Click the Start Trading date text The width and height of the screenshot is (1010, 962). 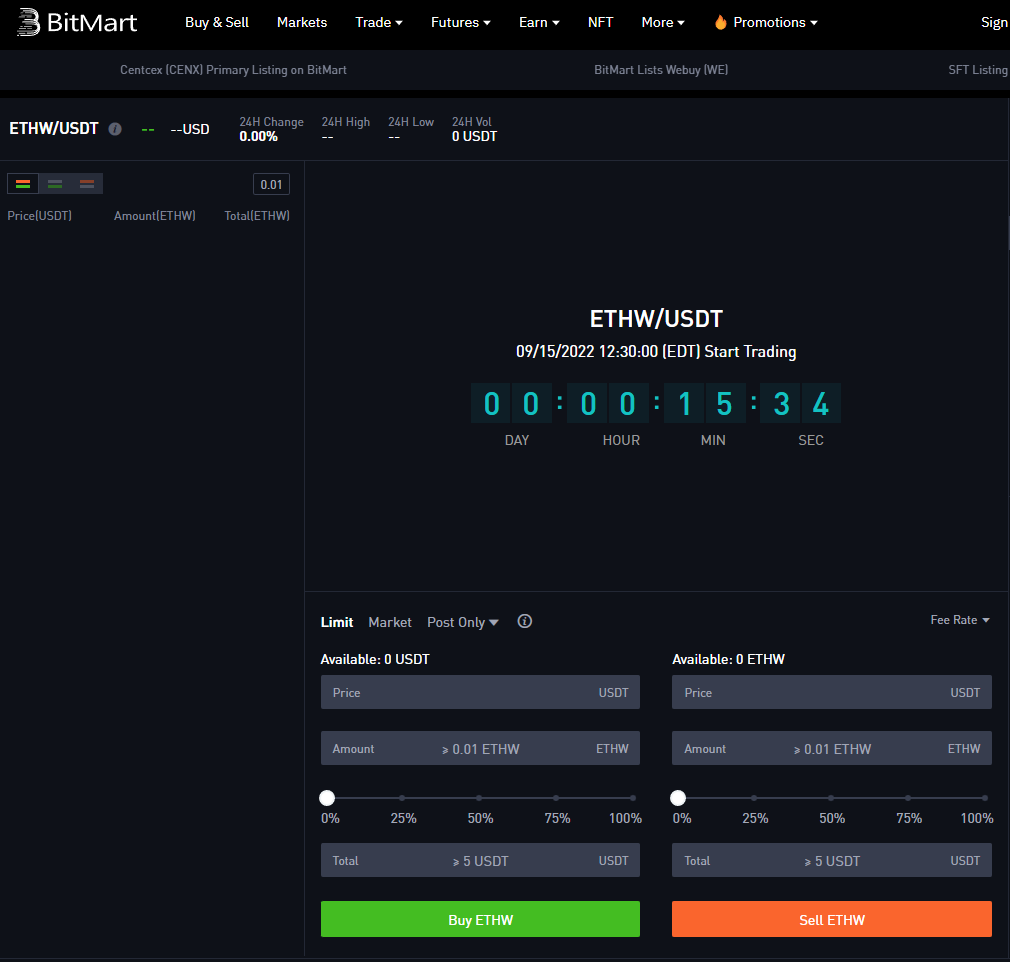[x=656, y=352]
